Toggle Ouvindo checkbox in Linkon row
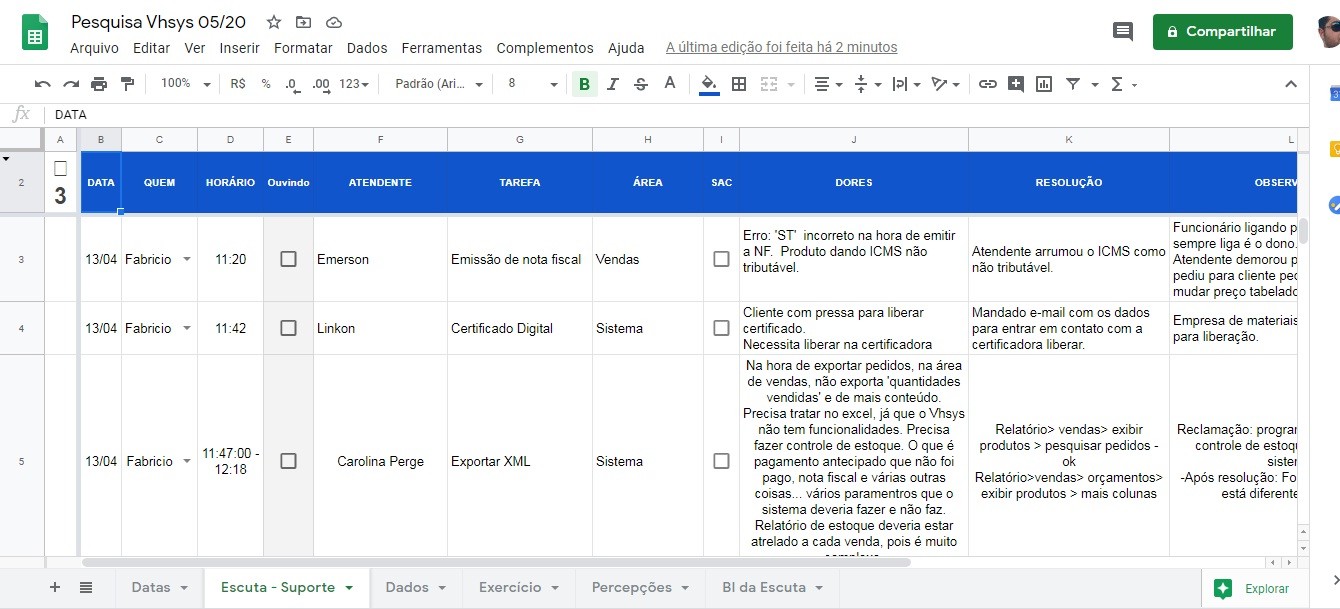This screenshot has height=609, width=1340. (288, 328)
